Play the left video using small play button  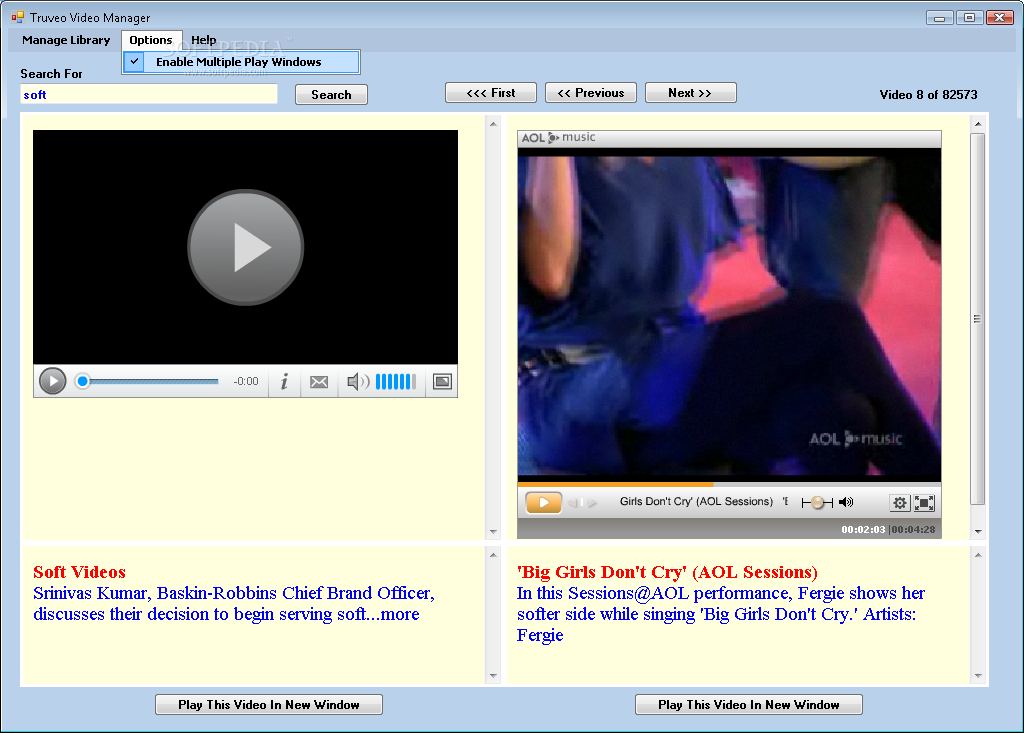coord(52,381)
